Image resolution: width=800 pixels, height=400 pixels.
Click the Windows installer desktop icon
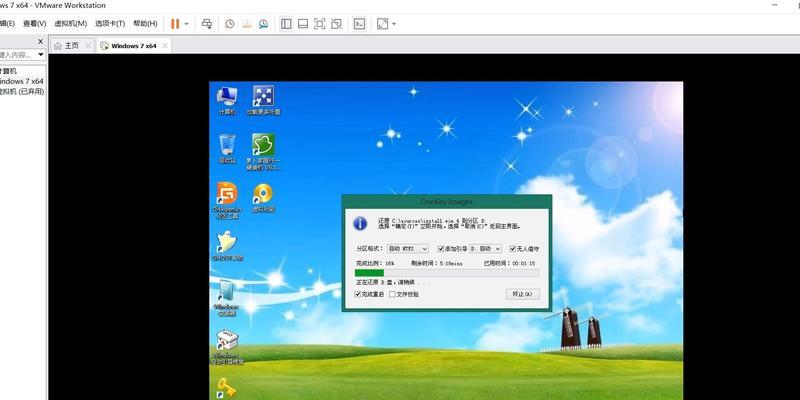(x=227, y=298)
